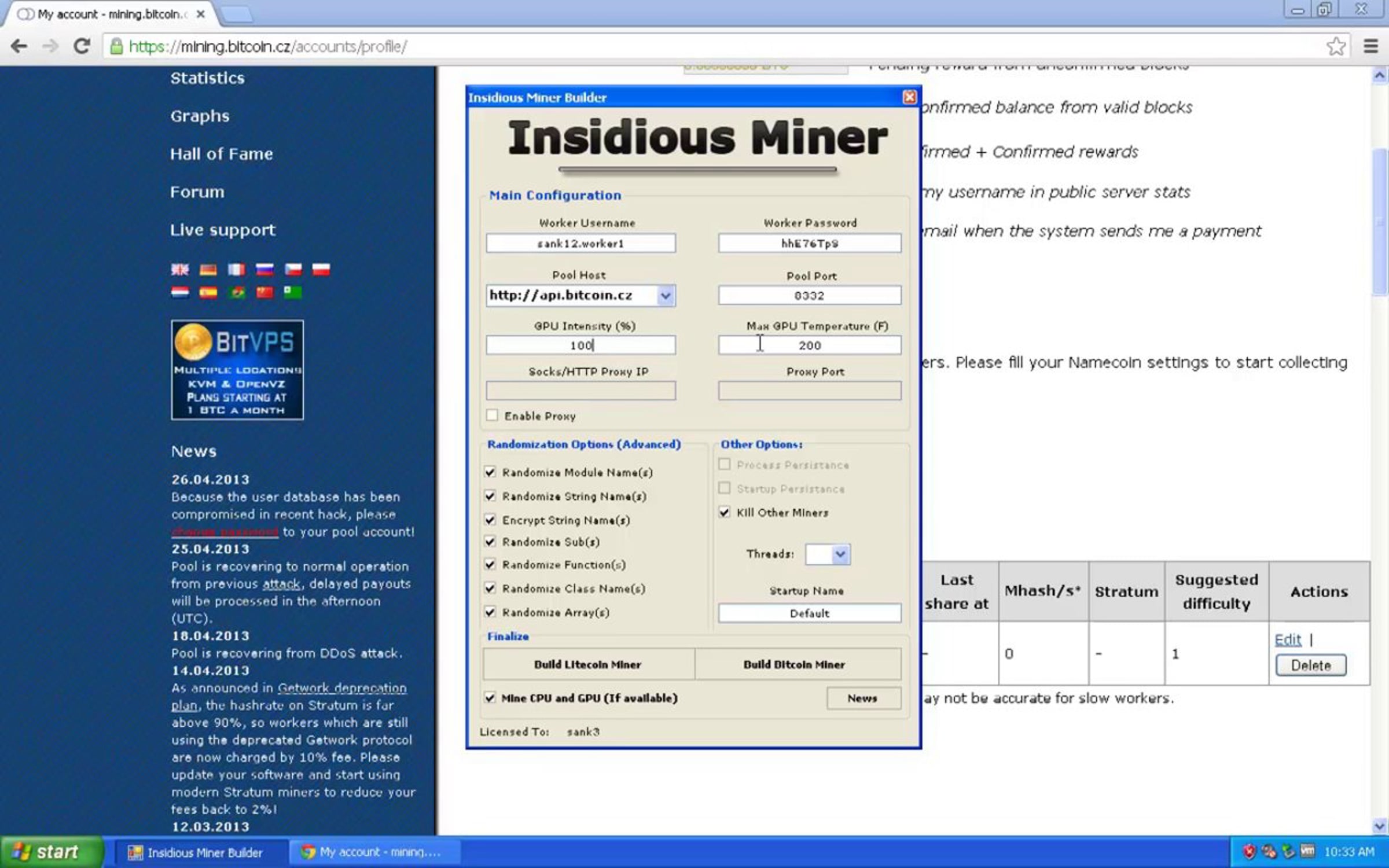Uncheck Randomize Class Name(s)
Viewport: 1389px width, 868px height.
click(490, 589)
